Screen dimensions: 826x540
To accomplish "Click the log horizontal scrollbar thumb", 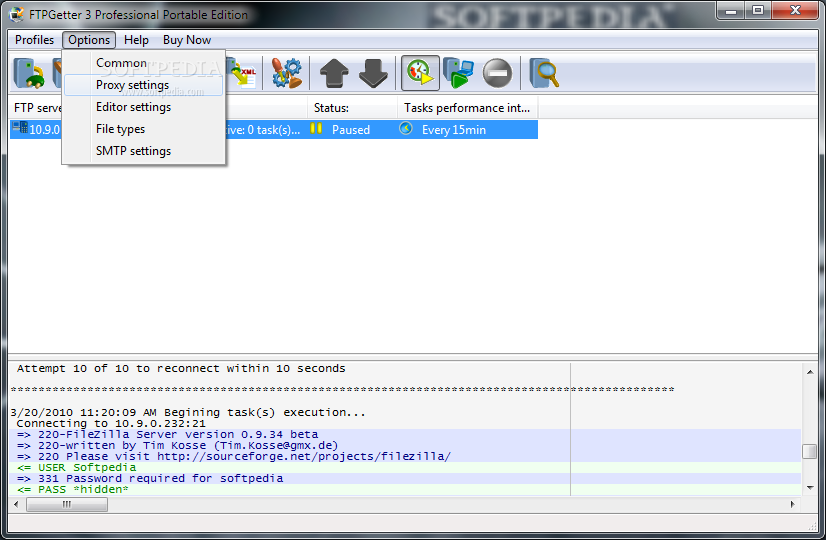I will [67, 505].
